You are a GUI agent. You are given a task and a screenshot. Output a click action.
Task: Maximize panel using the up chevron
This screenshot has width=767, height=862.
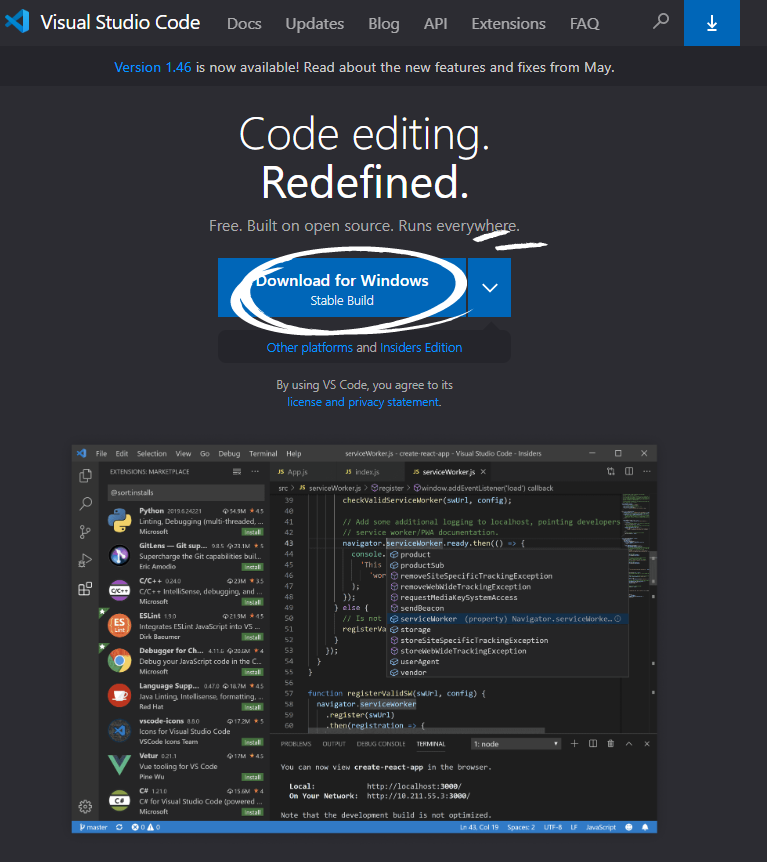coord(628,743)
